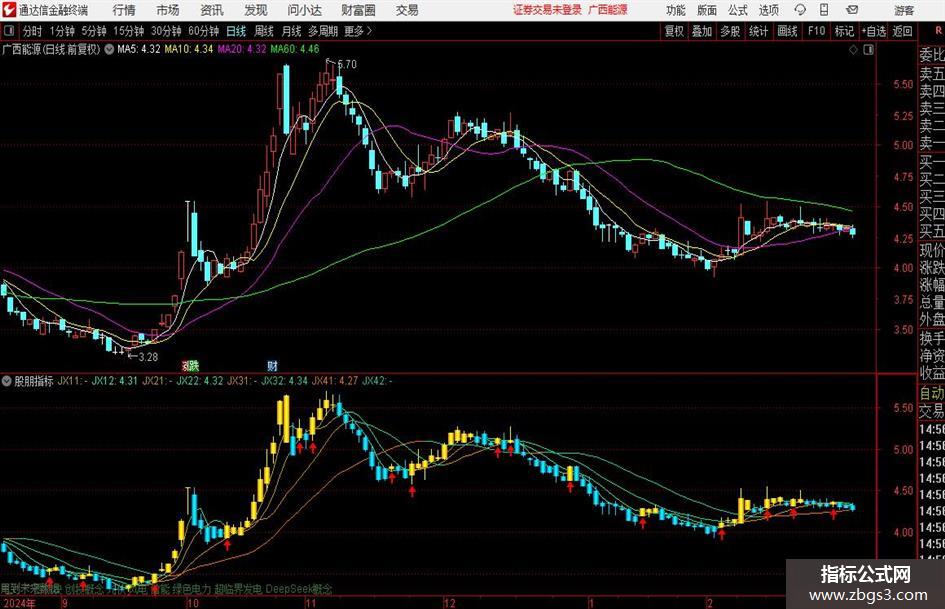This screenshot has width=945, height=609.
Task: Click the 返回 button
Action: pyautogui.click(x=902, y=31)
